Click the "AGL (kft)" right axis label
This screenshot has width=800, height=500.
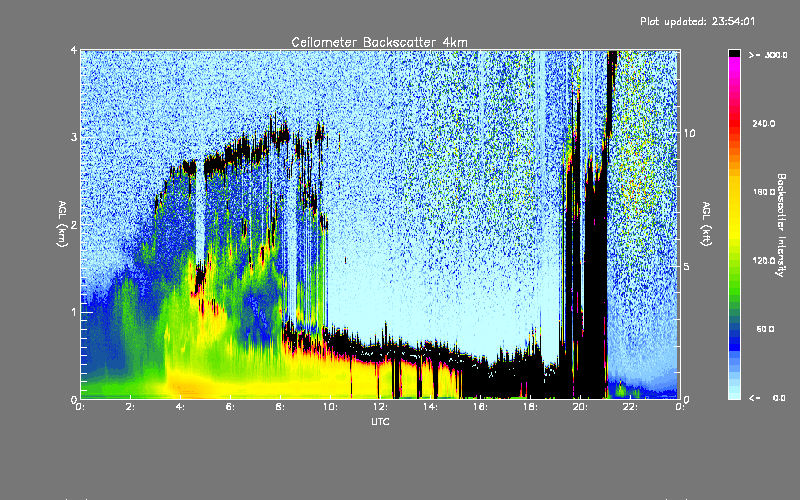[x=707, y=223]
